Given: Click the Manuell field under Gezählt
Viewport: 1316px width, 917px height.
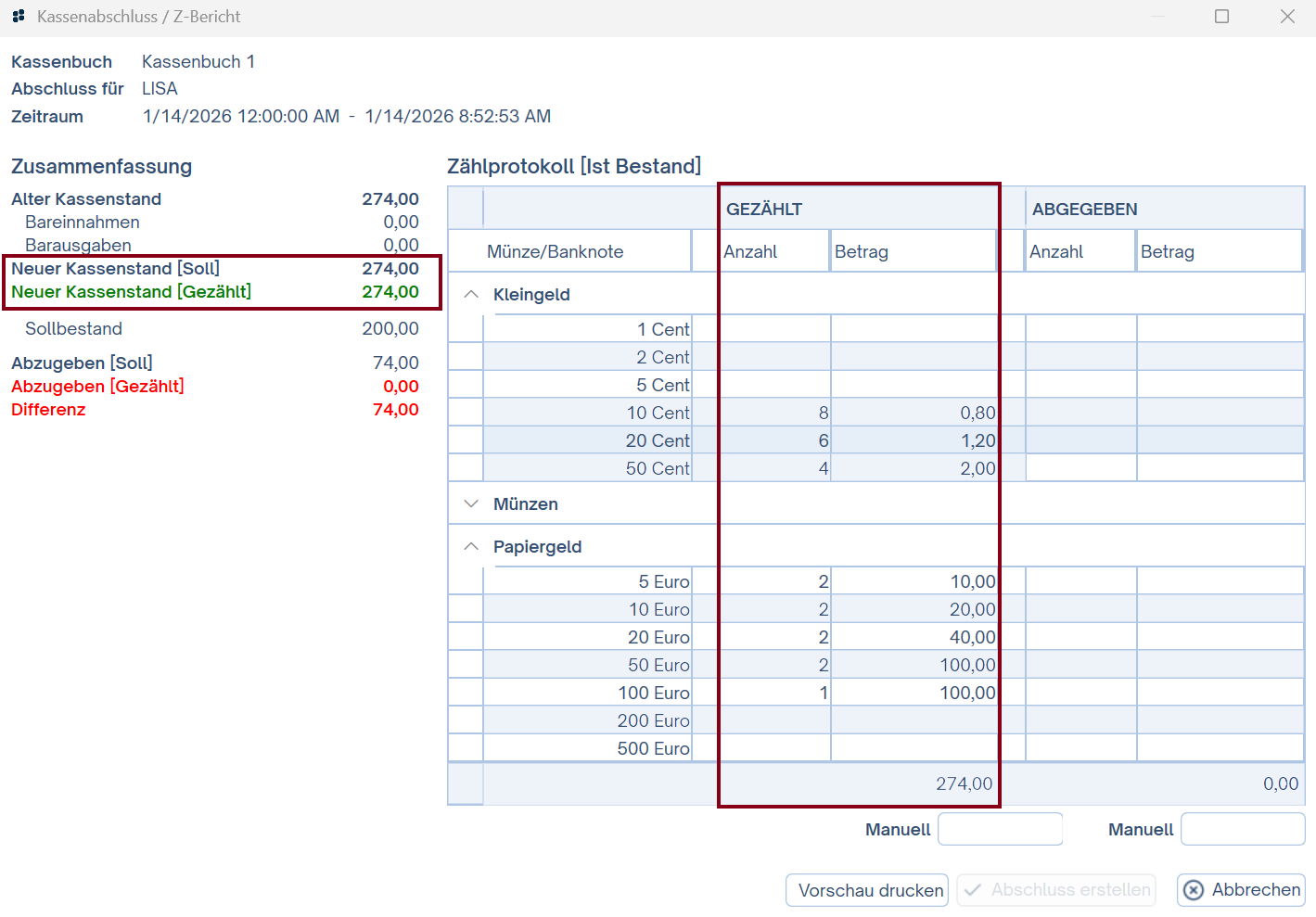Looking at the screenshot, I should pyautogui.click(x=1000, y=829).
